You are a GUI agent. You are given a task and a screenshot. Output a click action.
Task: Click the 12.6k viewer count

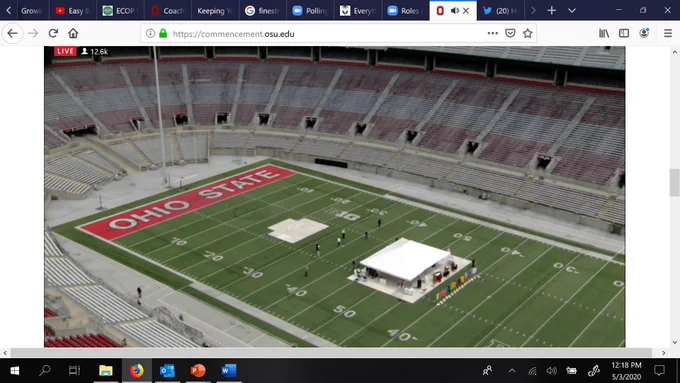click(95, 52)
